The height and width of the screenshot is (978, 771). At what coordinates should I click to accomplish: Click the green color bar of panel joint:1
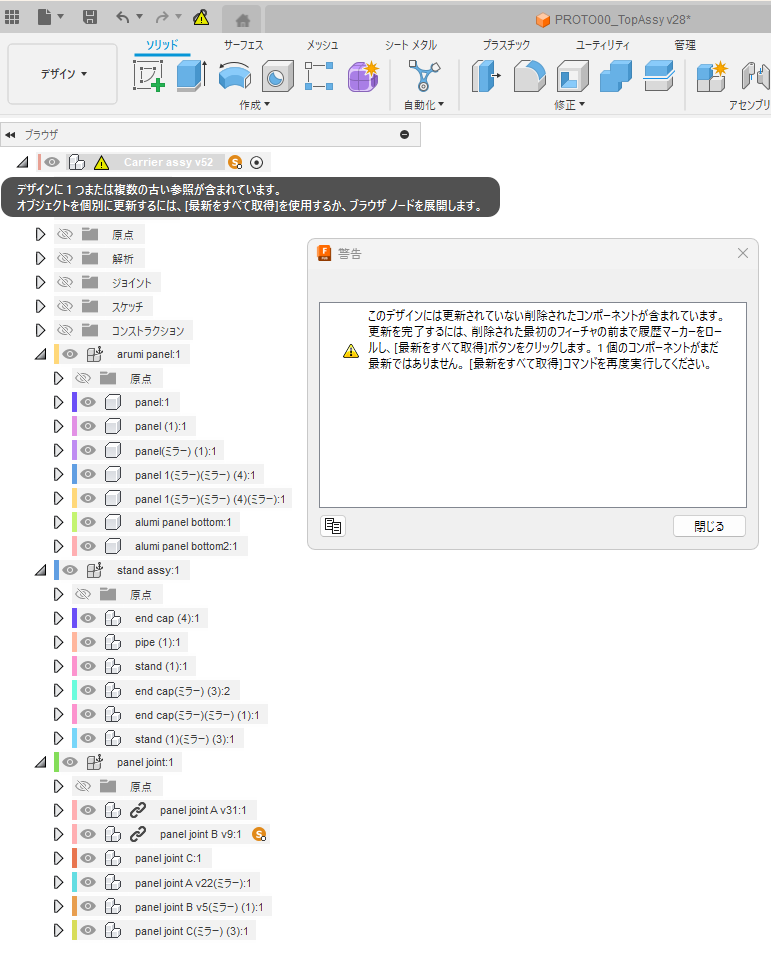[x=56, y=762]
